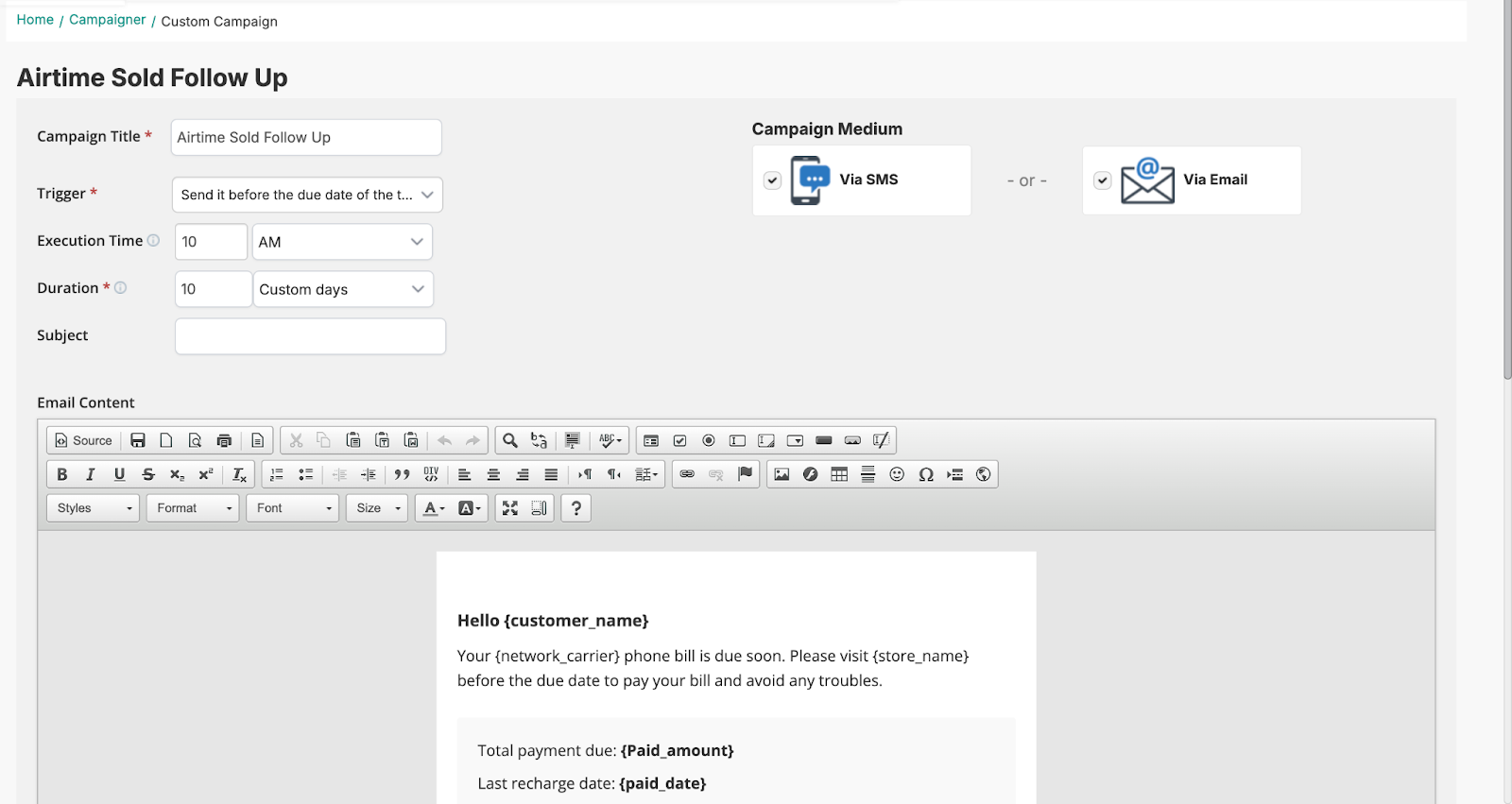1512x804 pixels.
Task: Click the Select All icon
Action: coord(572,440)
